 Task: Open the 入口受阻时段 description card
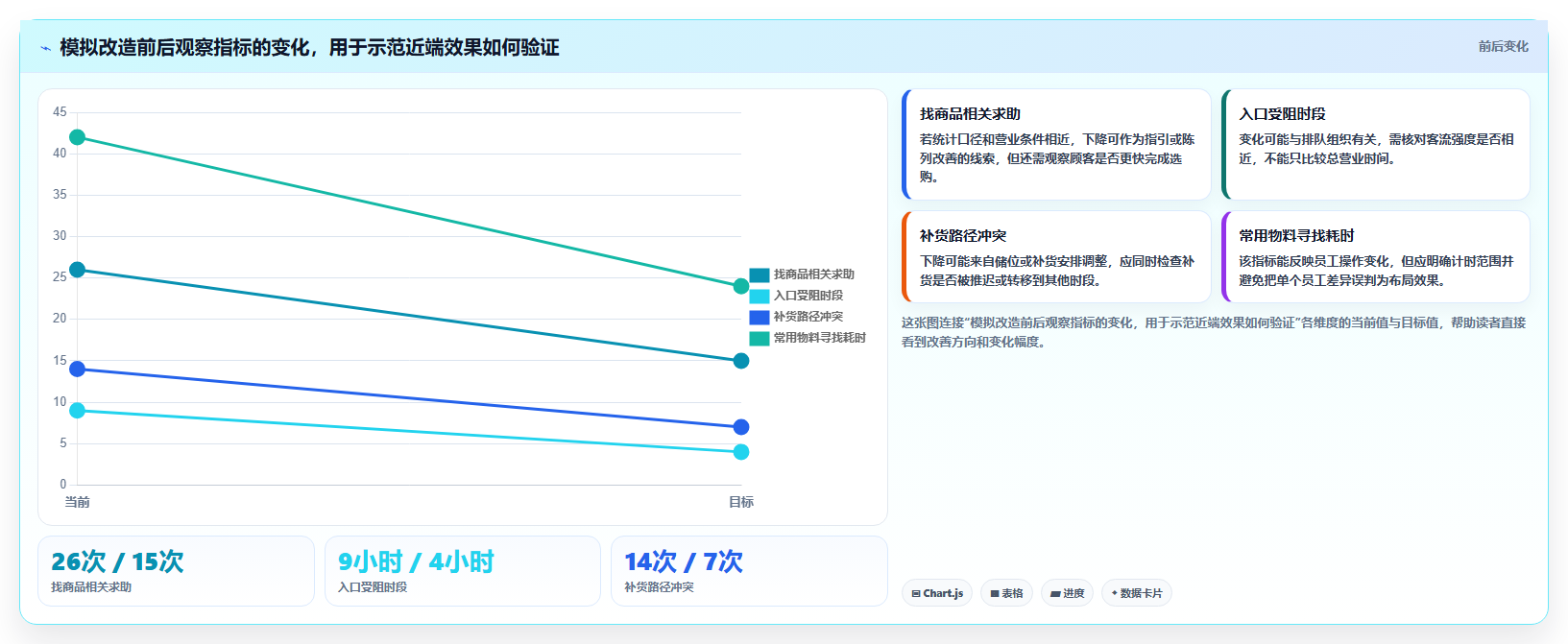(x=1376, y=145)
